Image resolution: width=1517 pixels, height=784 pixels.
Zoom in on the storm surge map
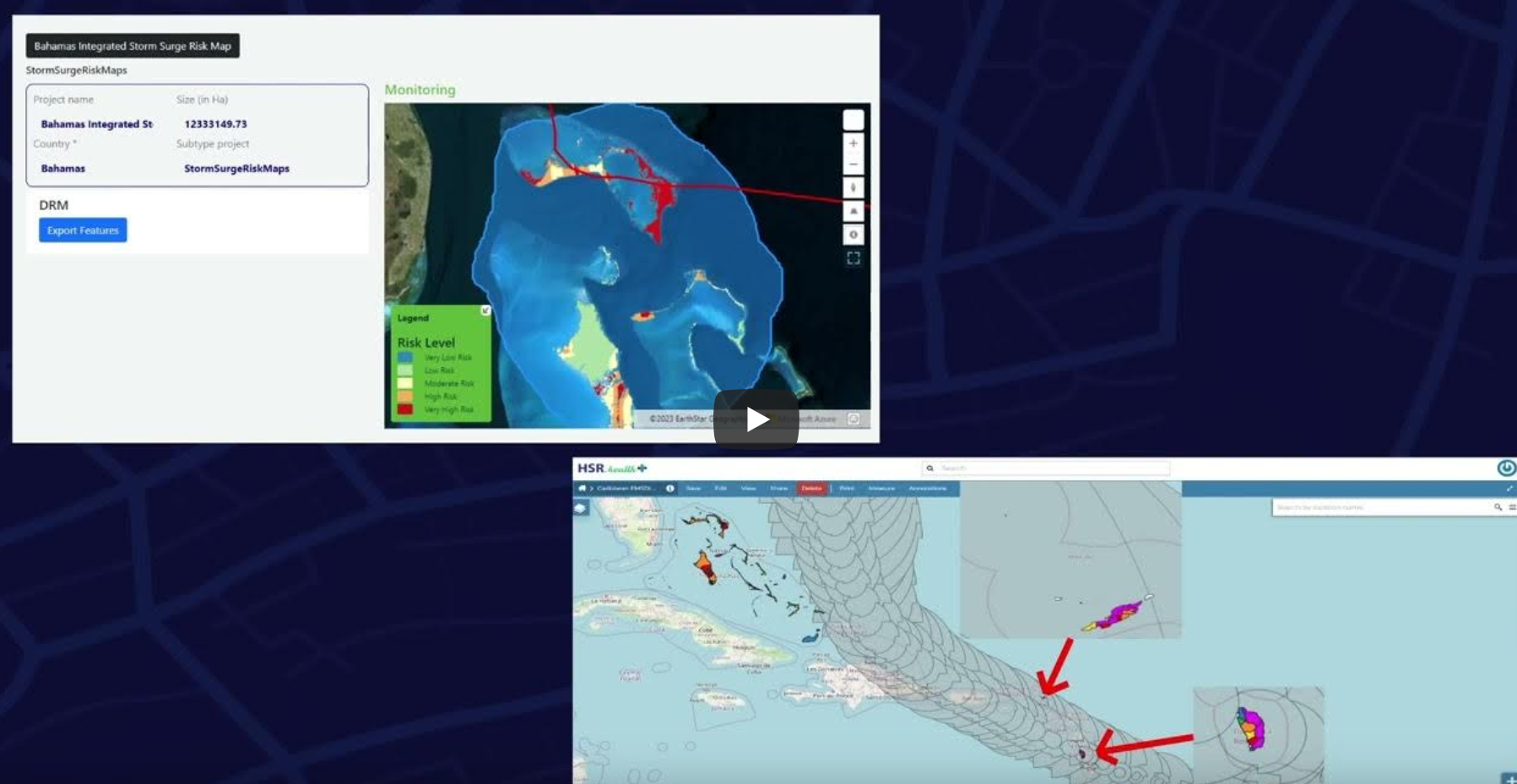click(x=853, y=143)
